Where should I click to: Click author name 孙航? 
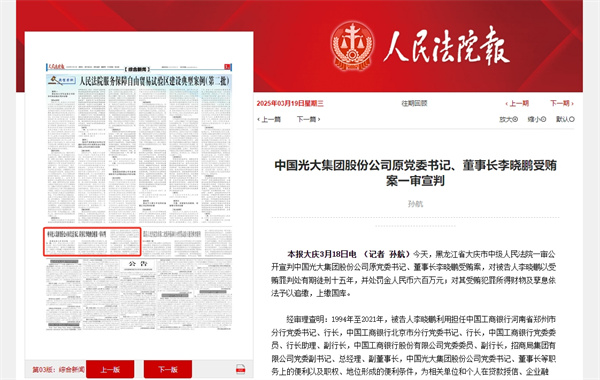[x=415, y=204]
